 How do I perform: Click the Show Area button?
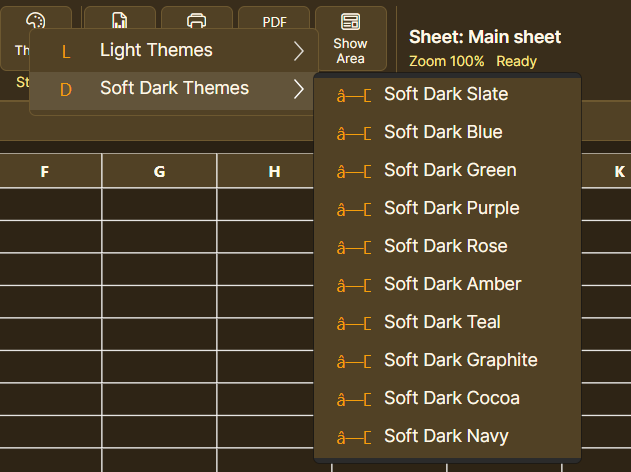pos(351,39)
